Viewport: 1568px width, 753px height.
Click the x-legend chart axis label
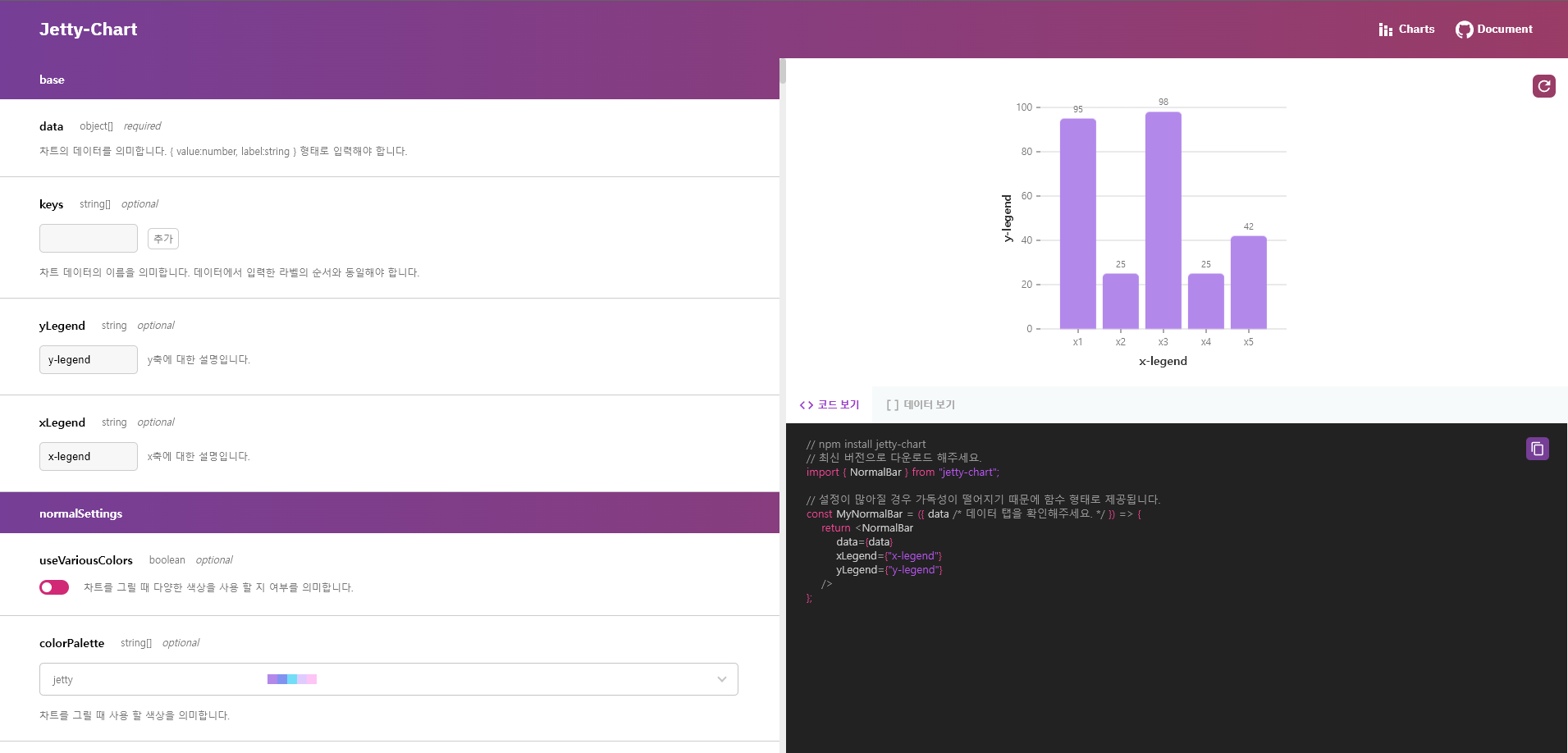point(1163,361)
